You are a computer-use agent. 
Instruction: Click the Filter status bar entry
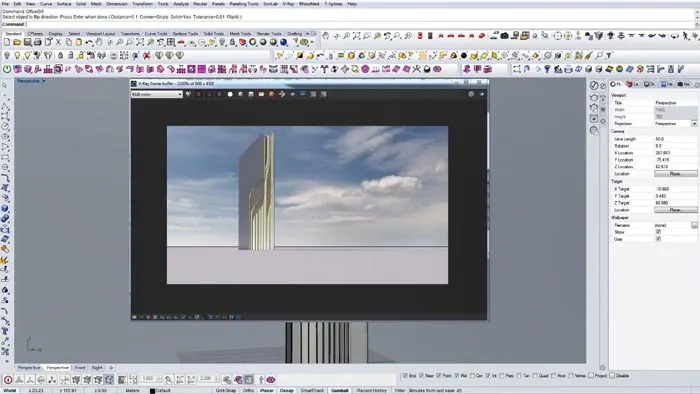(400, 390)
